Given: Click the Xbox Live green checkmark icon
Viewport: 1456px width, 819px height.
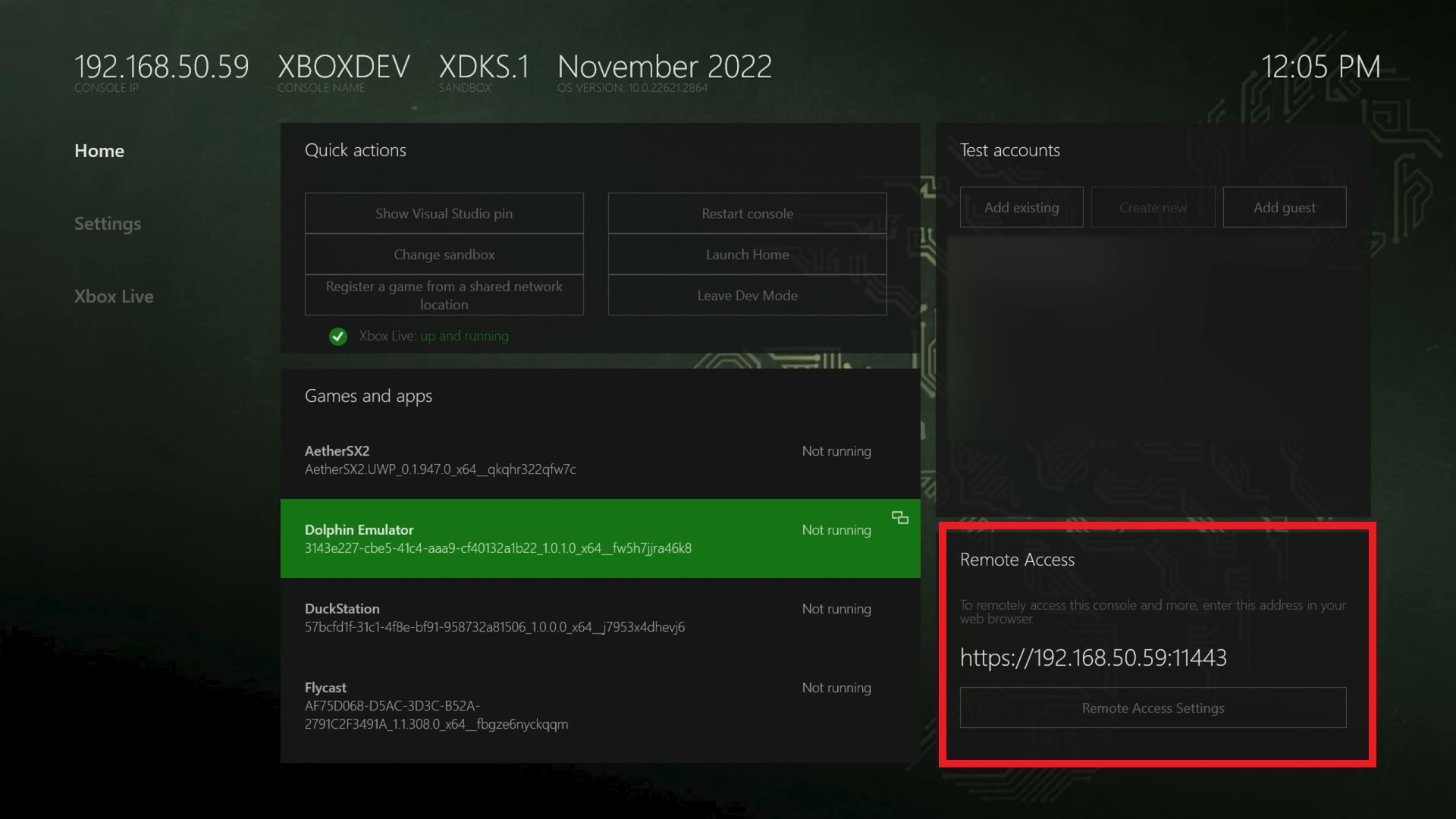Looking at the screenshot, I should point(338,336).
